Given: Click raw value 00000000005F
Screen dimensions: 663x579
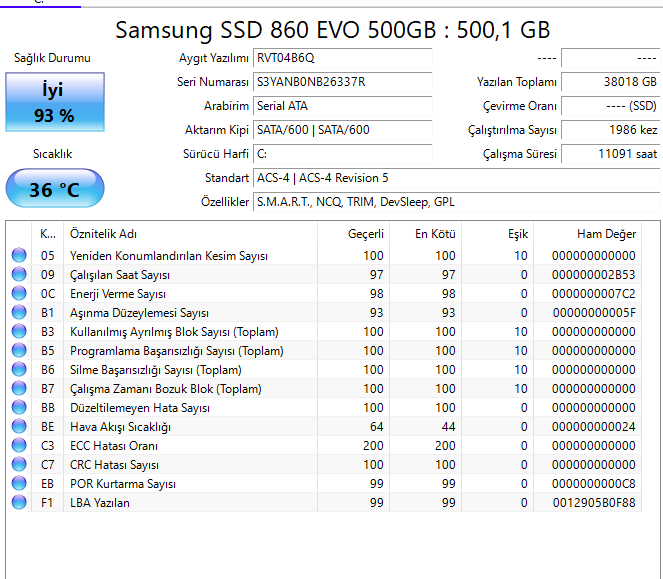Looking at the screenshot, I should point(594,313).
